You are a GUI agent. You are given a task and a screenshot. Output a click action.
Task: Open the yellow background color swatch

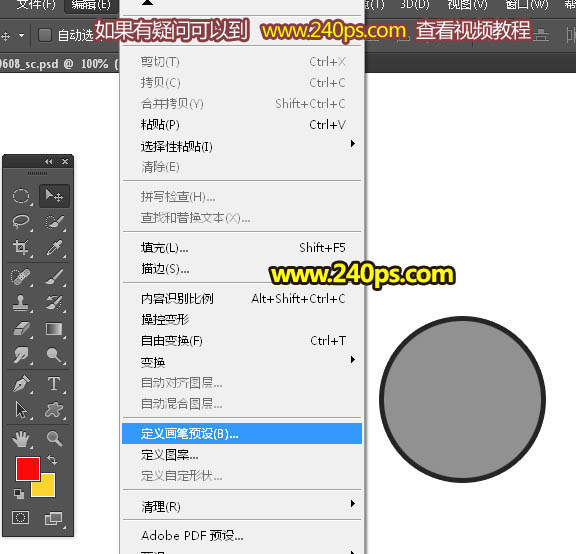[47, 489]
